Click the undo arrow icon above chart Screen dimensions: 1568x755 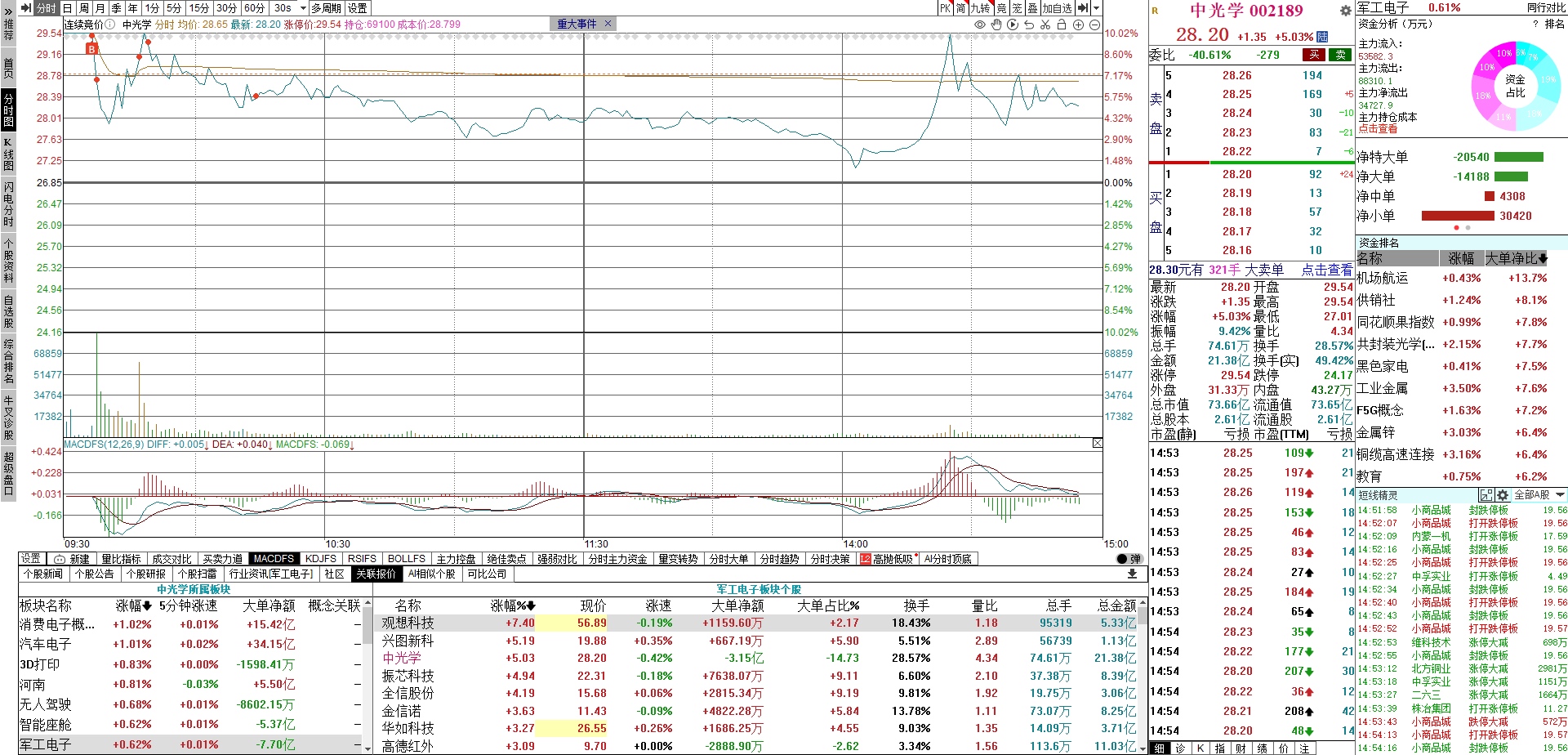(1029, 25)
